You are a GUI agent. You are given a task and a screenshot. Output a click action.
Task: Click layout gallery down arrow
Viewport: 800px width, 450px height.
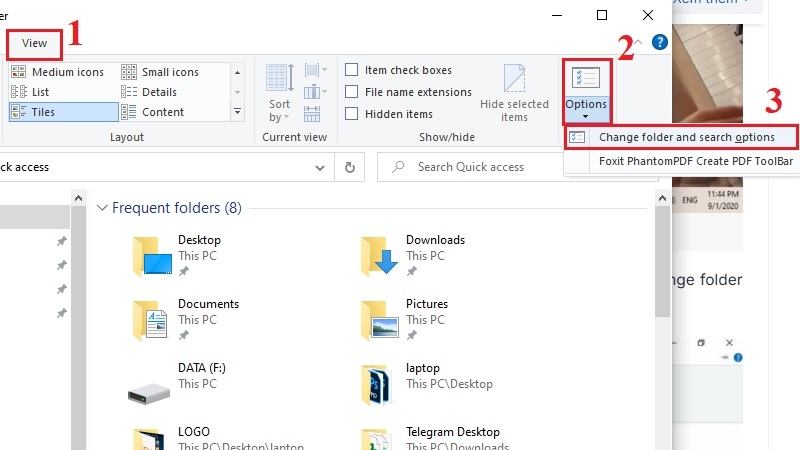[237, 92]
